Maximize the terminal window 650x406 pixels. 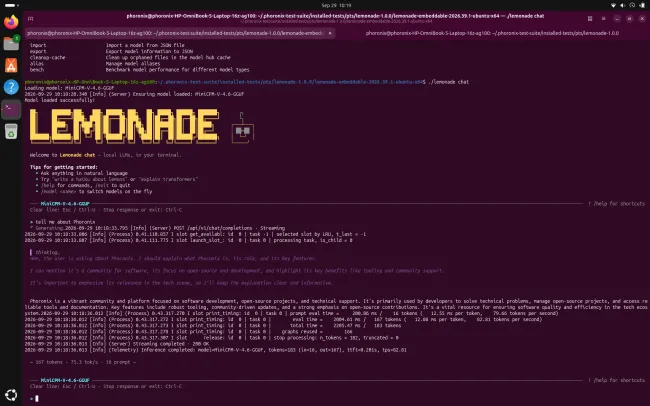(x=629, y=19)
